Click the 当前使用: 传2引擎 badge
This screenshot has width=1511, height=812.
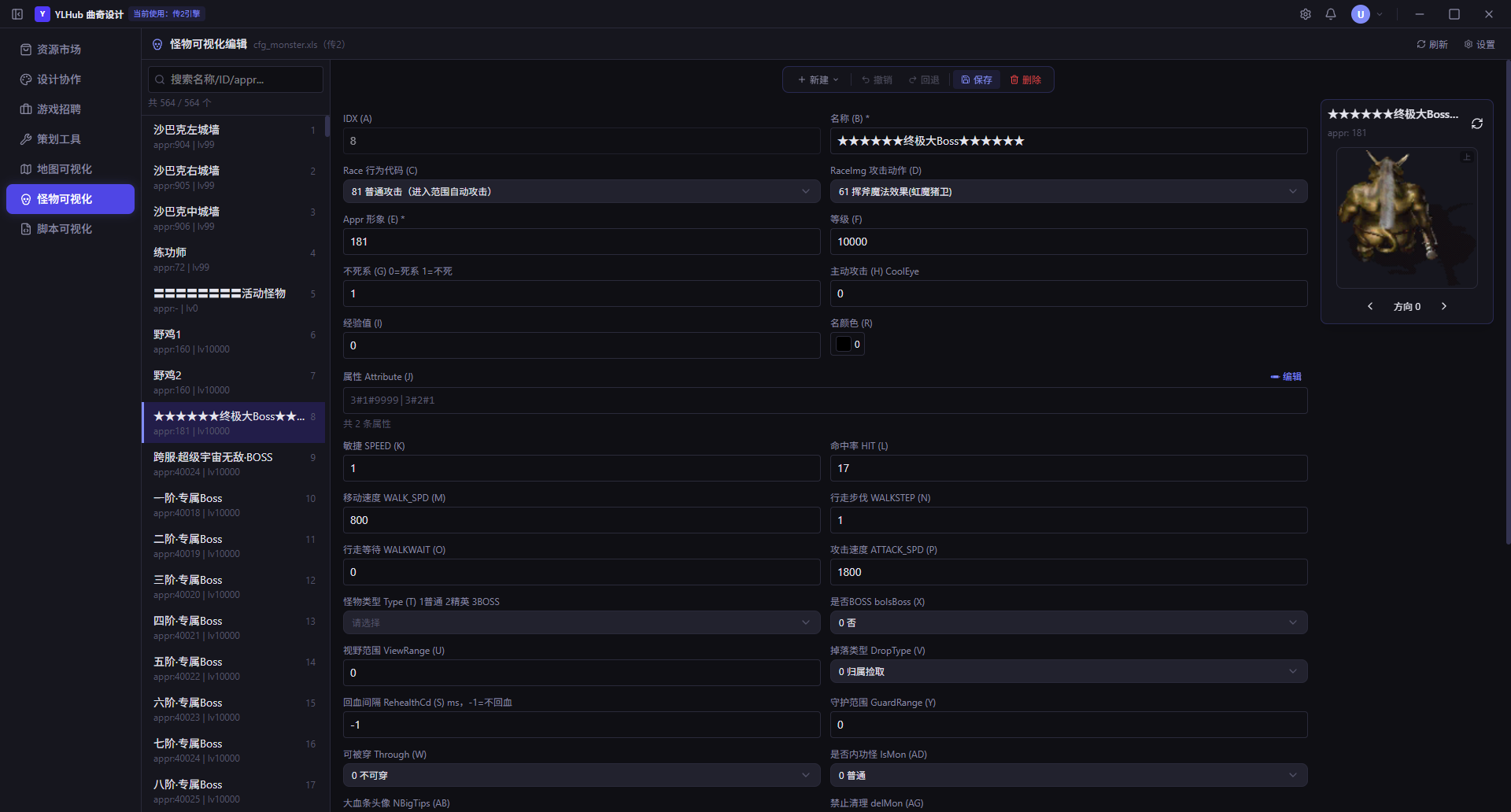click(x=168, y=14)
